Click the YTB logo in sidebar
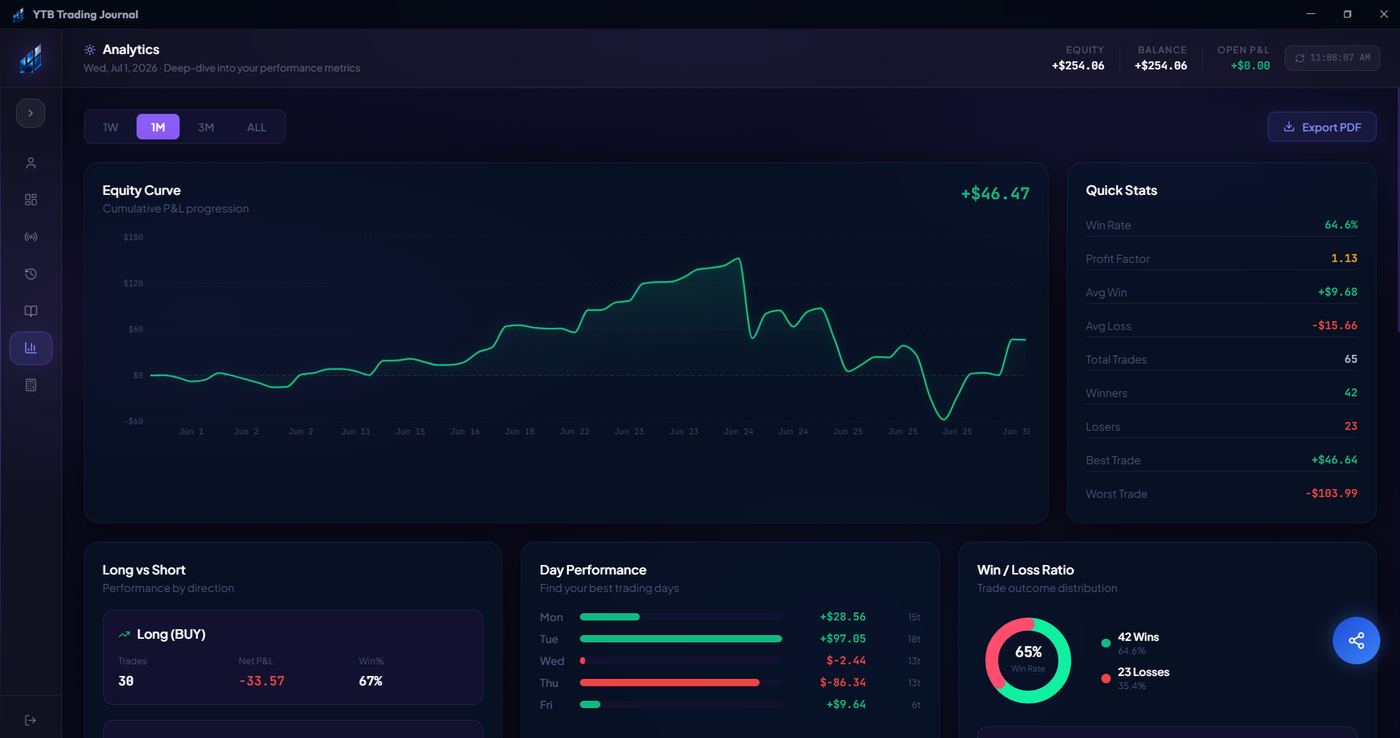The height and width of the screenshot is (738, 1400). [31, 59]
